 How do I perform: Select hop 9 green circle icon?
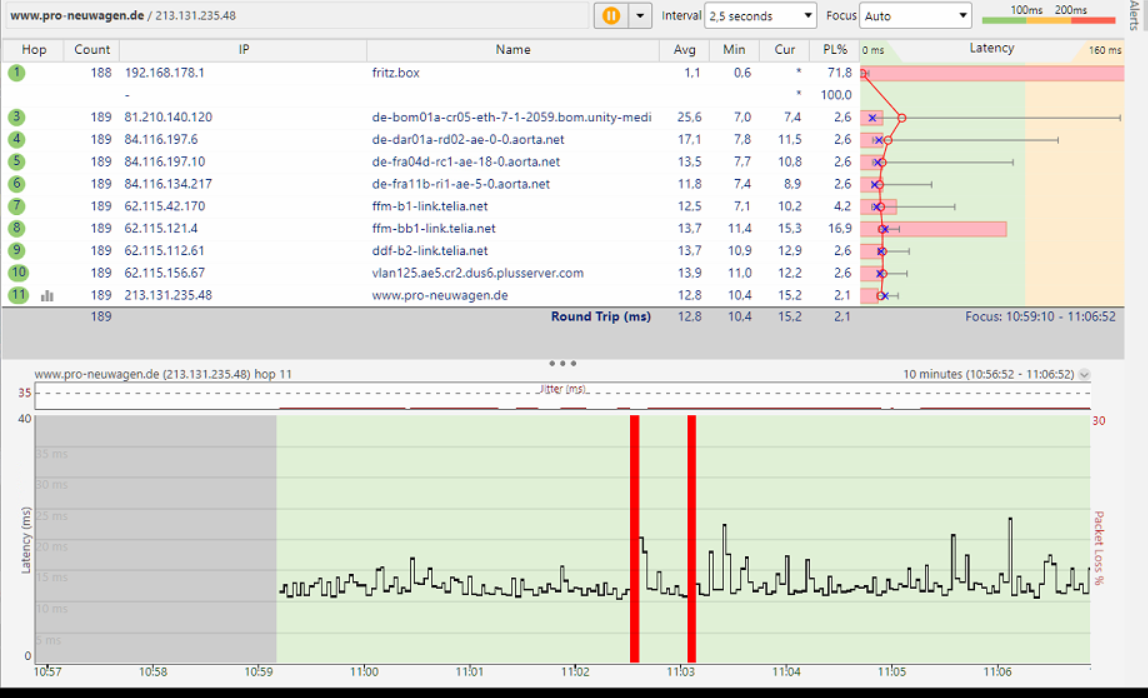point(16,250)
